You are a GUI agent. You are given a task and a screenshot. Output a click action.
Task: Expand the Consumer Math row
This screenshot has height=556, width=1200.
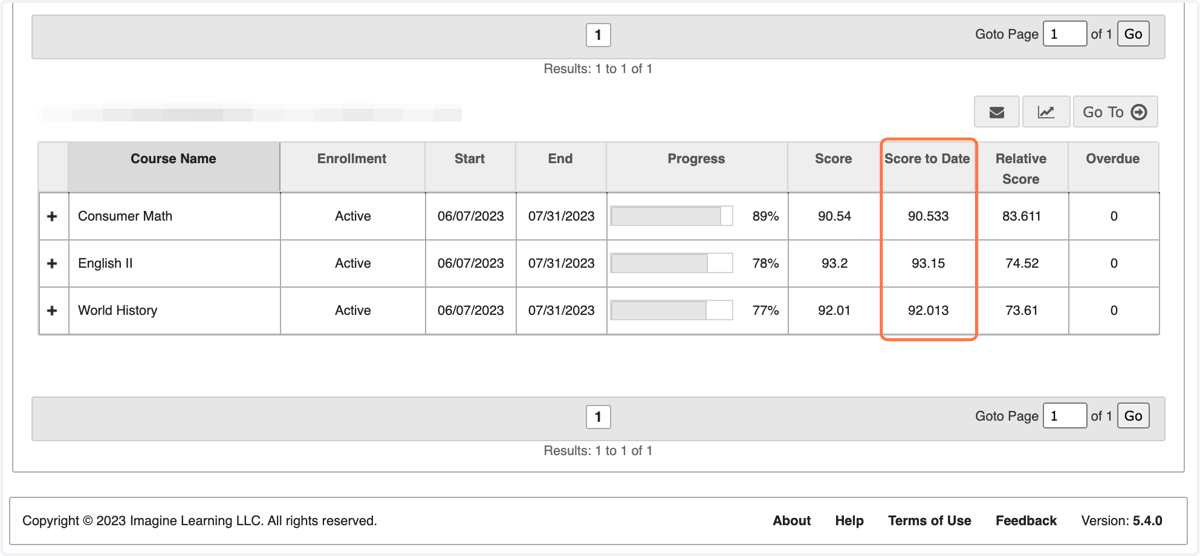[52, 216]
